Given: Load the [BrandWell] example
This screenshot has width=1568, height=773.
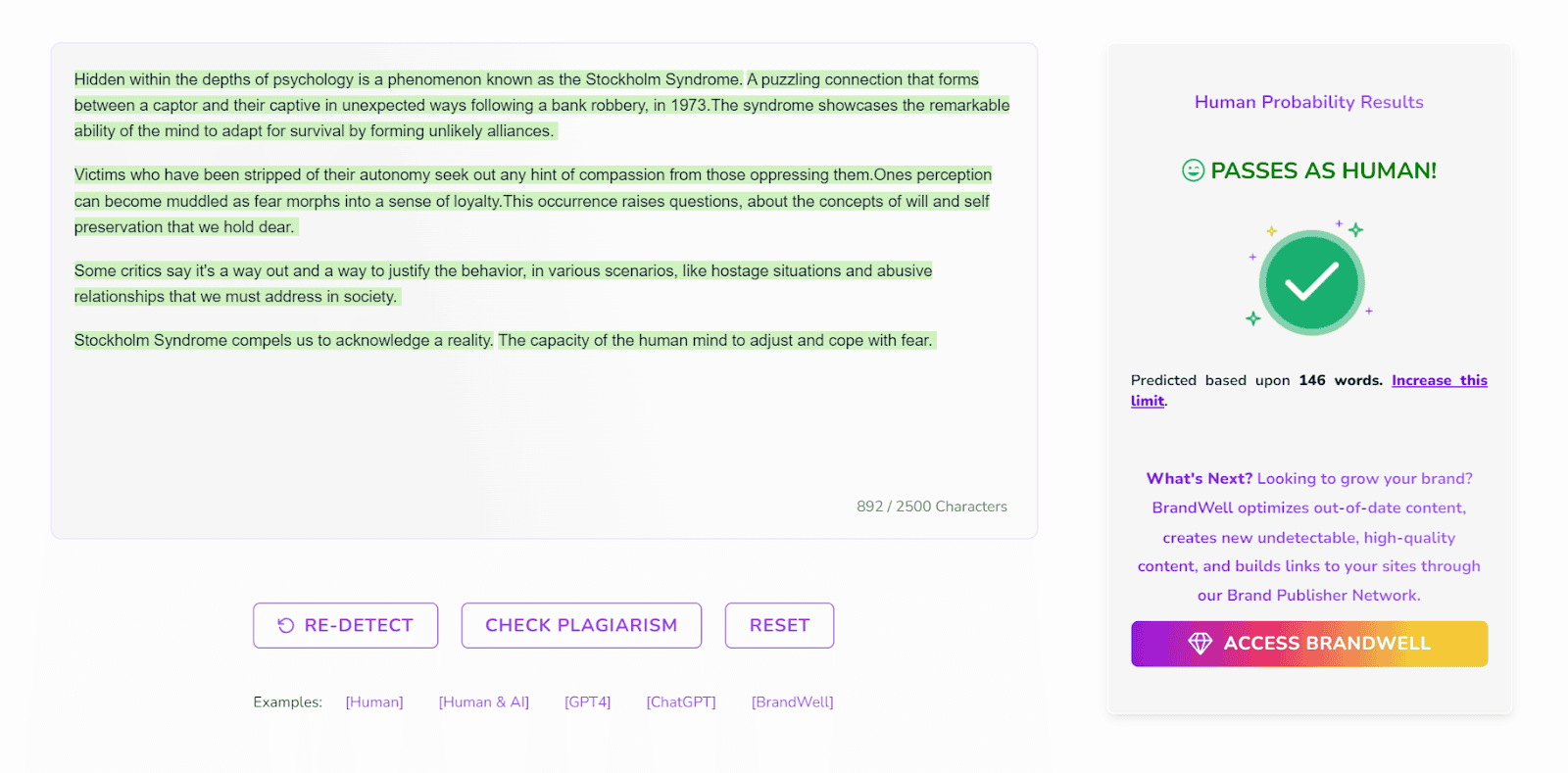Looking at the screenshot, I should [792, 701].
